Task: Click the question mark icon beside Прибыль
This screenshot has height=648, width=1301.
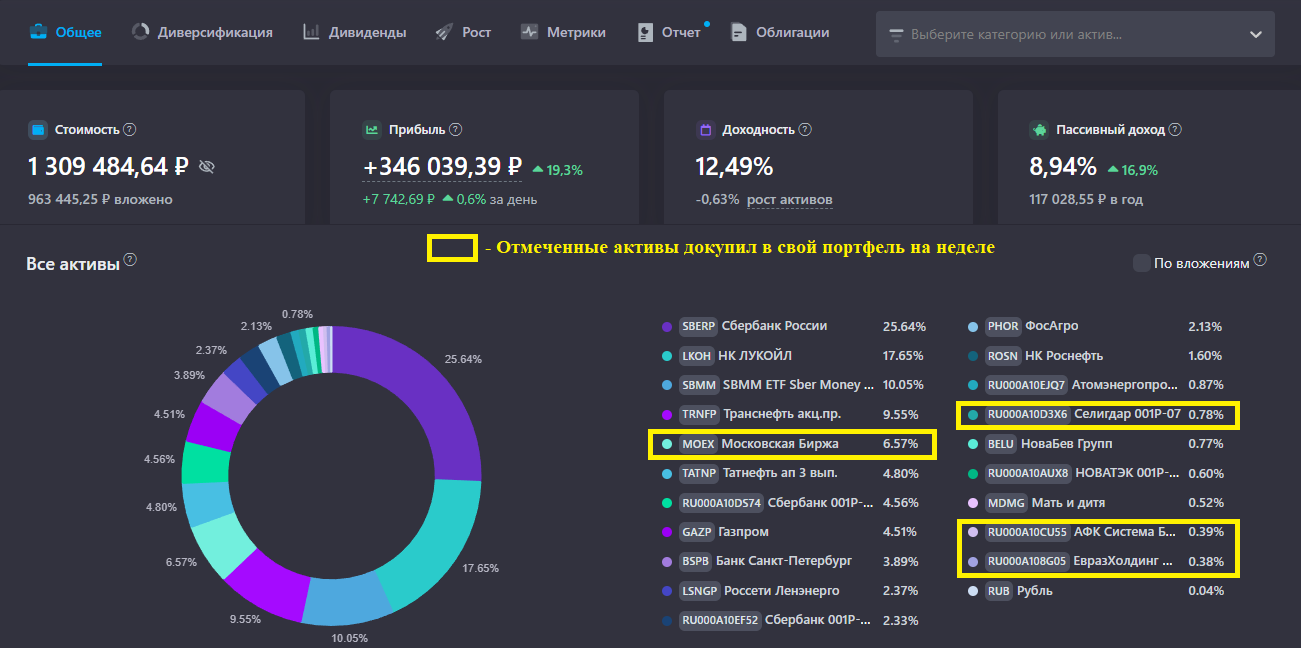Action: 457,129
